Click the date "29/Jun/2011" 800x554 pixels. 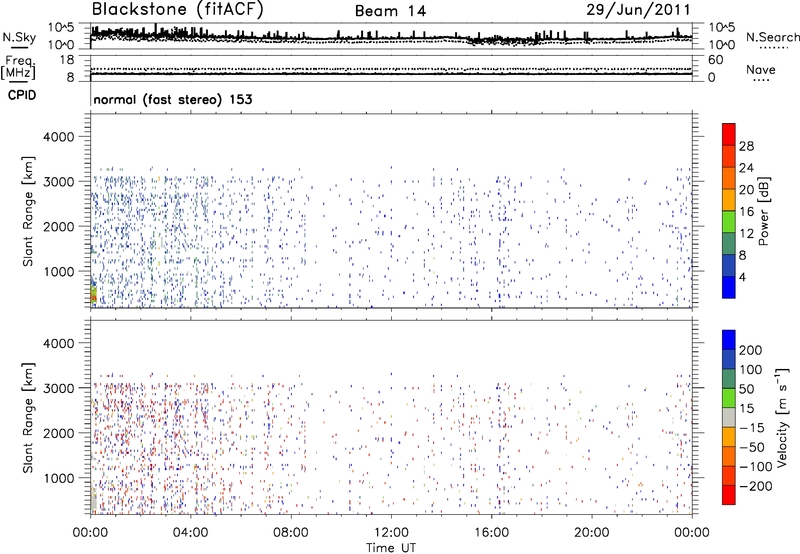coord(638,9)
